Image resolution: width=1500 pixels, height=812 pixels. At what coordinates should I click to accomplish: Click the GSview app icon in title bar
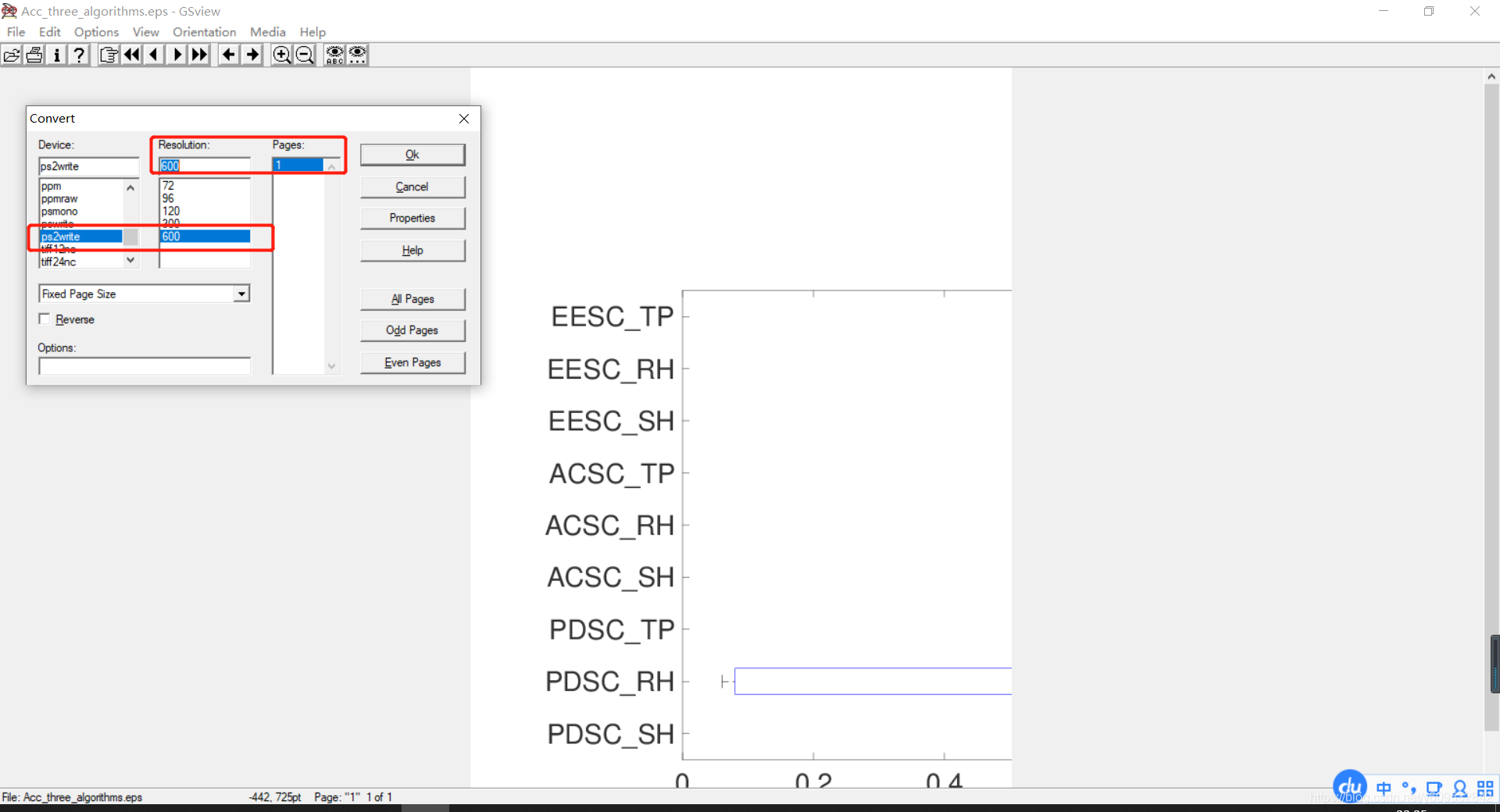[9, 11]
